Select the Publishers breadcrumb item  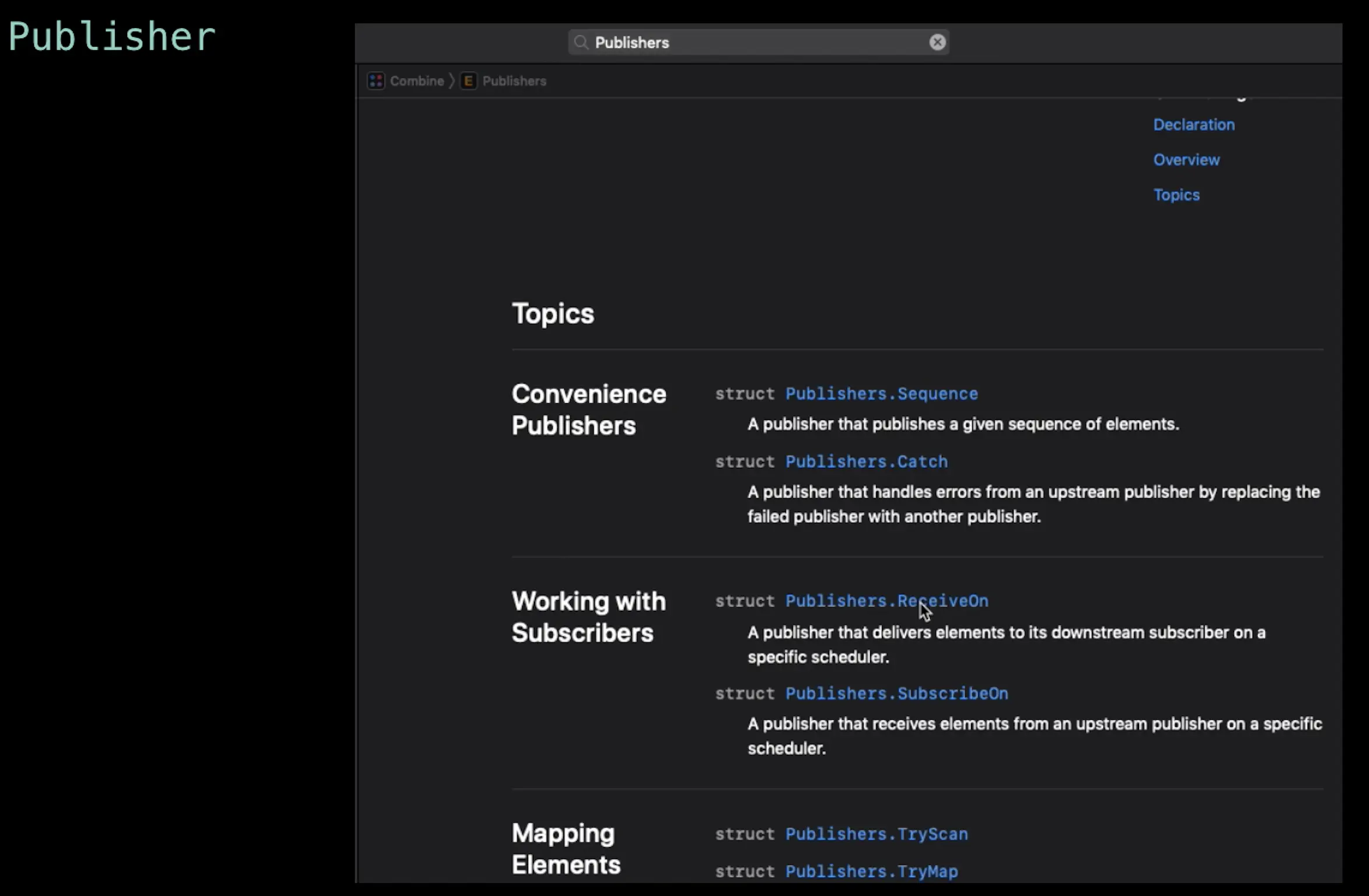coord(514,81)
